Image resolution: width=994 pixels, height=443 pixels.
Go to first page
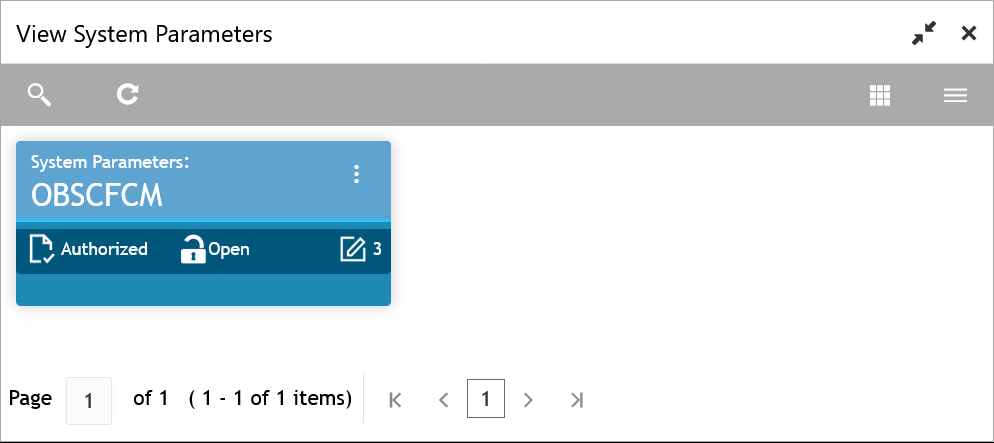[x=395, y=400]
